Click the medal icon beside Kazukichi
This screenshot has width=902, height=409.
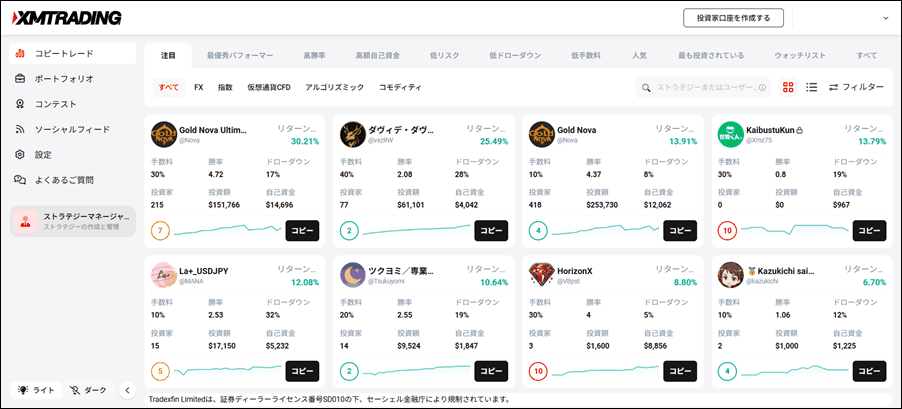pyautogui.click(x=752, y=270)
